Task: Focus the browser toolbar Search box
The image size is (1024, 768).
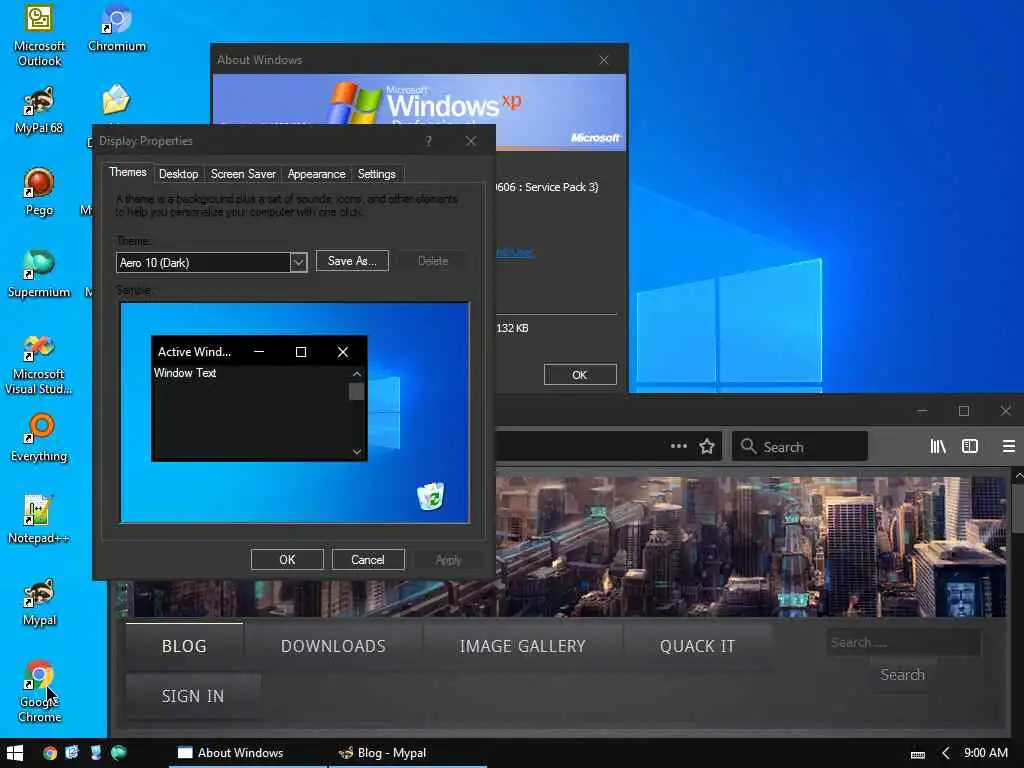Action: [x=800, y=447]
